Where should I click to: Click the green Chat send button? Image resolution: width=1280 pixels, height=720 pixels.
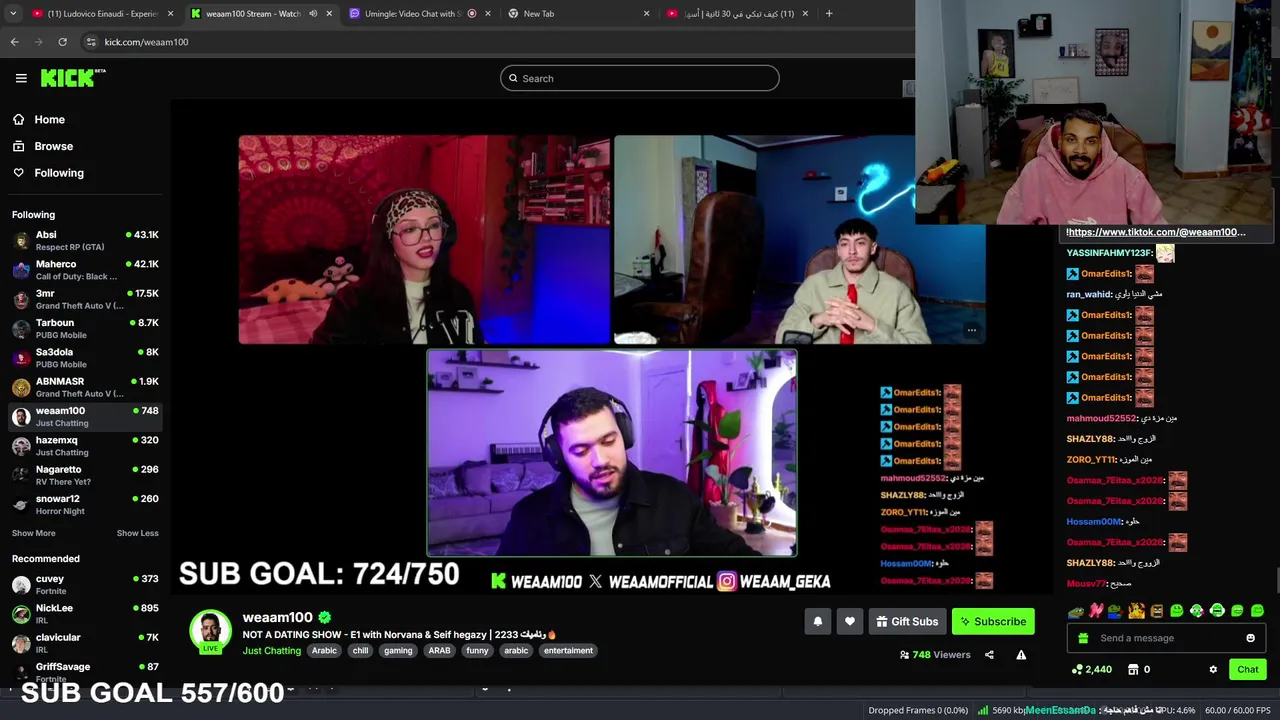(1248, 670)
